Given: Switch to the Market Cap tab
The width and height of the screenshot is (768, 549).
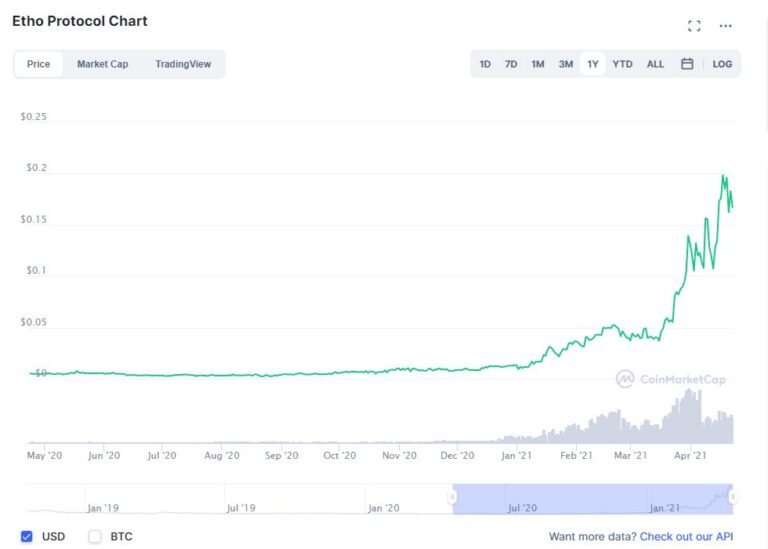Looking at the screenshot, I should click(102, 64).
